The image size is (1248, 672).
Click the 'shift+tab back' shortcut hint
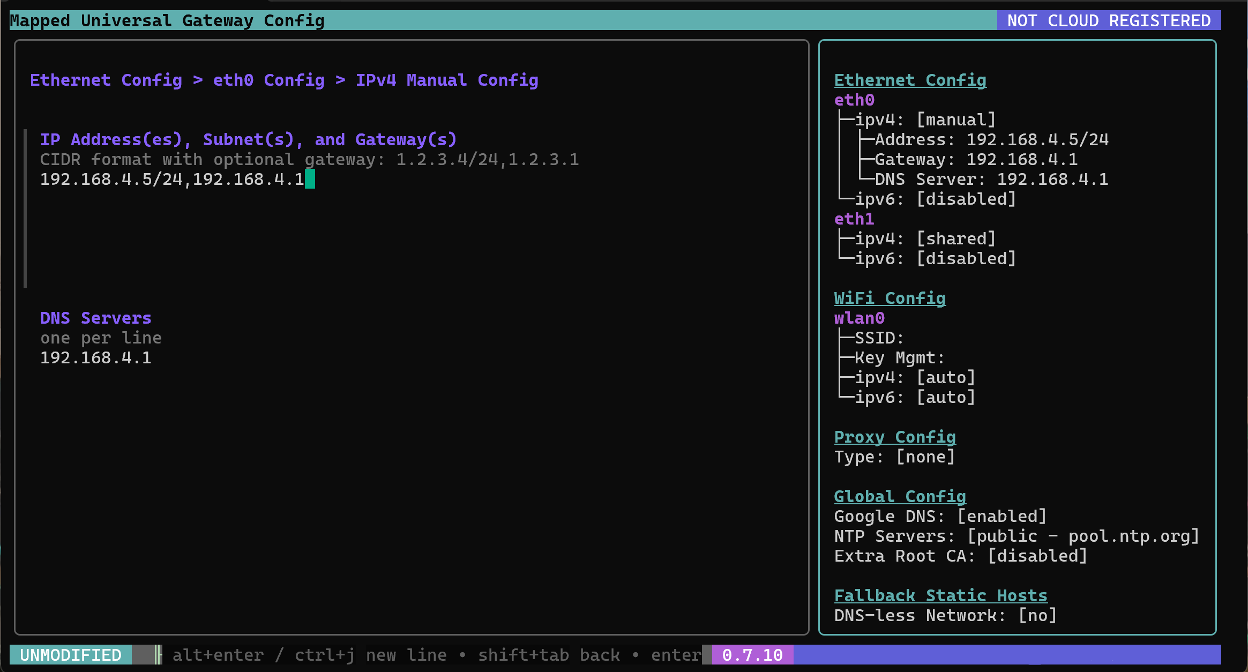(549, 655)
